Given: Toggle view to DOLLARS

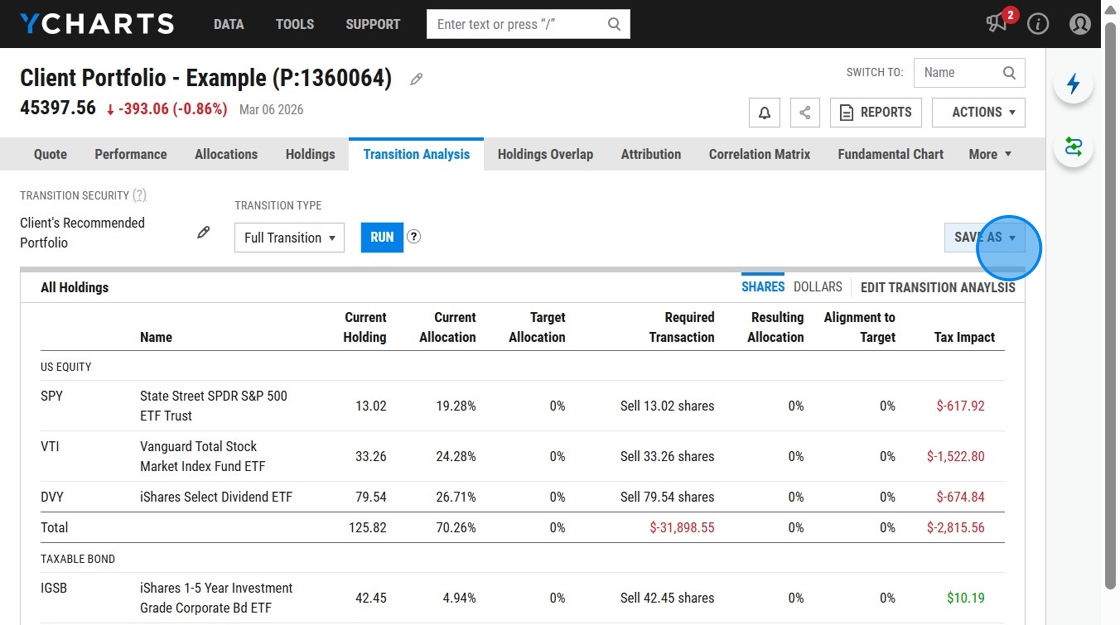Looking at the screenshot, I should pyautogui.click(x=818, y=286).
